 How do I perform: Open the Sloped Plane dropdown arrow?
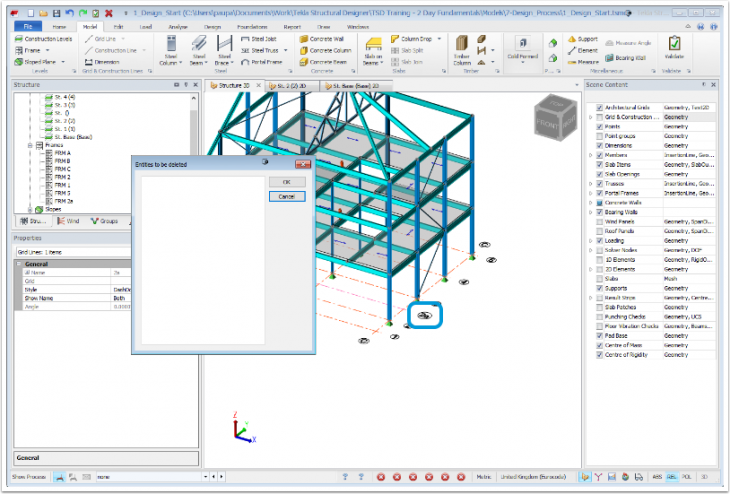coord(62,62)
